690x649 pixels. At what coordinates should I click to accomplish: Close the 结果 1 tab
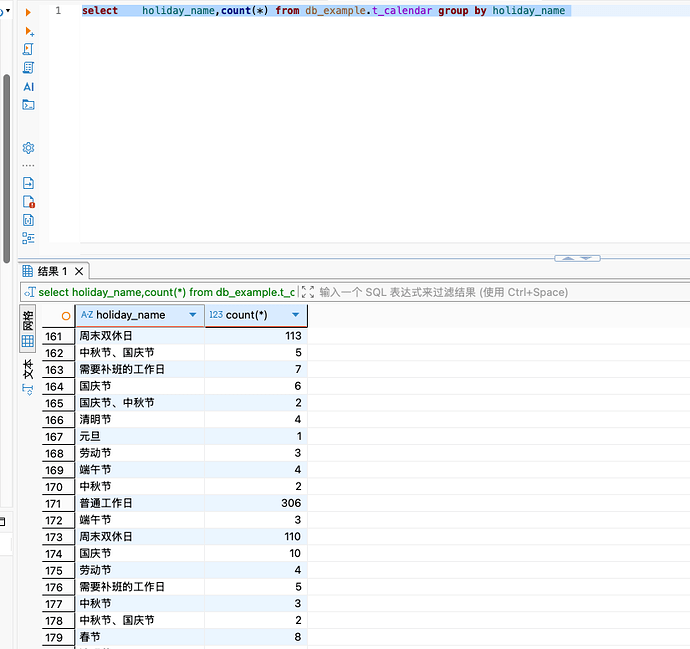point(79,271)
